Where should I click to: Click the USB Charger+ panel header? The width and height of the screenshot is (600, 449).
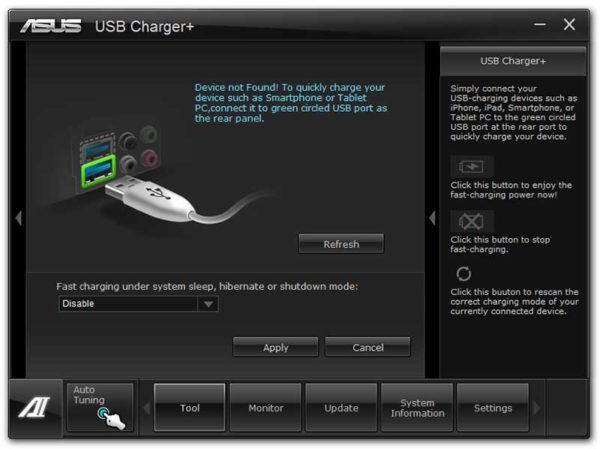[x=513, y=61]
